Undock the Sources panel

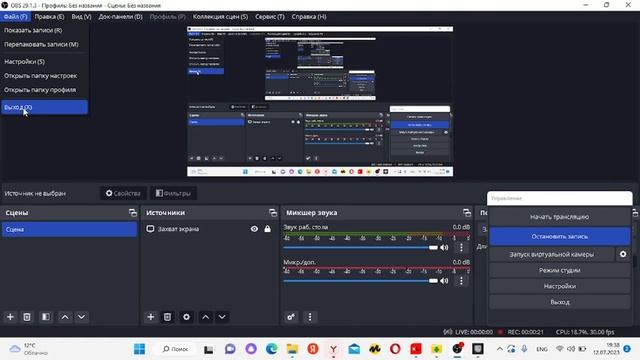[x=273, y=213]
